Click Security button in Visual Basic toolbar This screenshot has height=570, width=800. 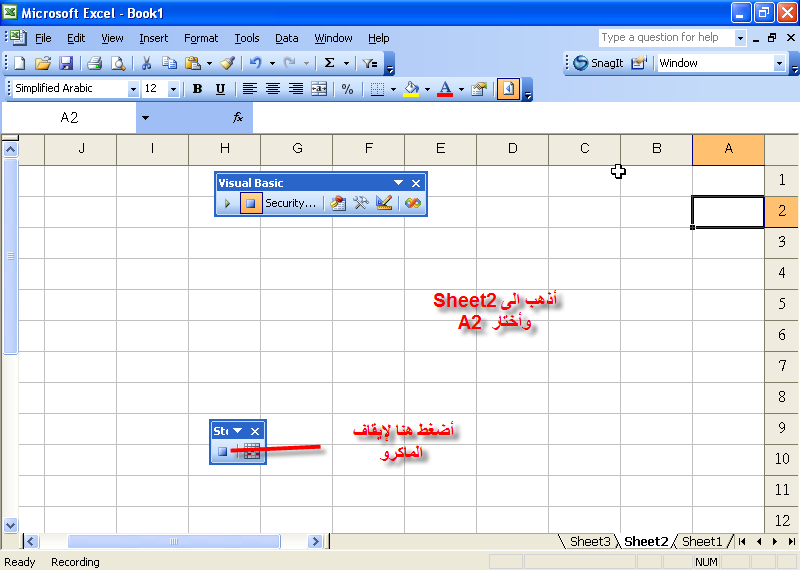(291, 203)
